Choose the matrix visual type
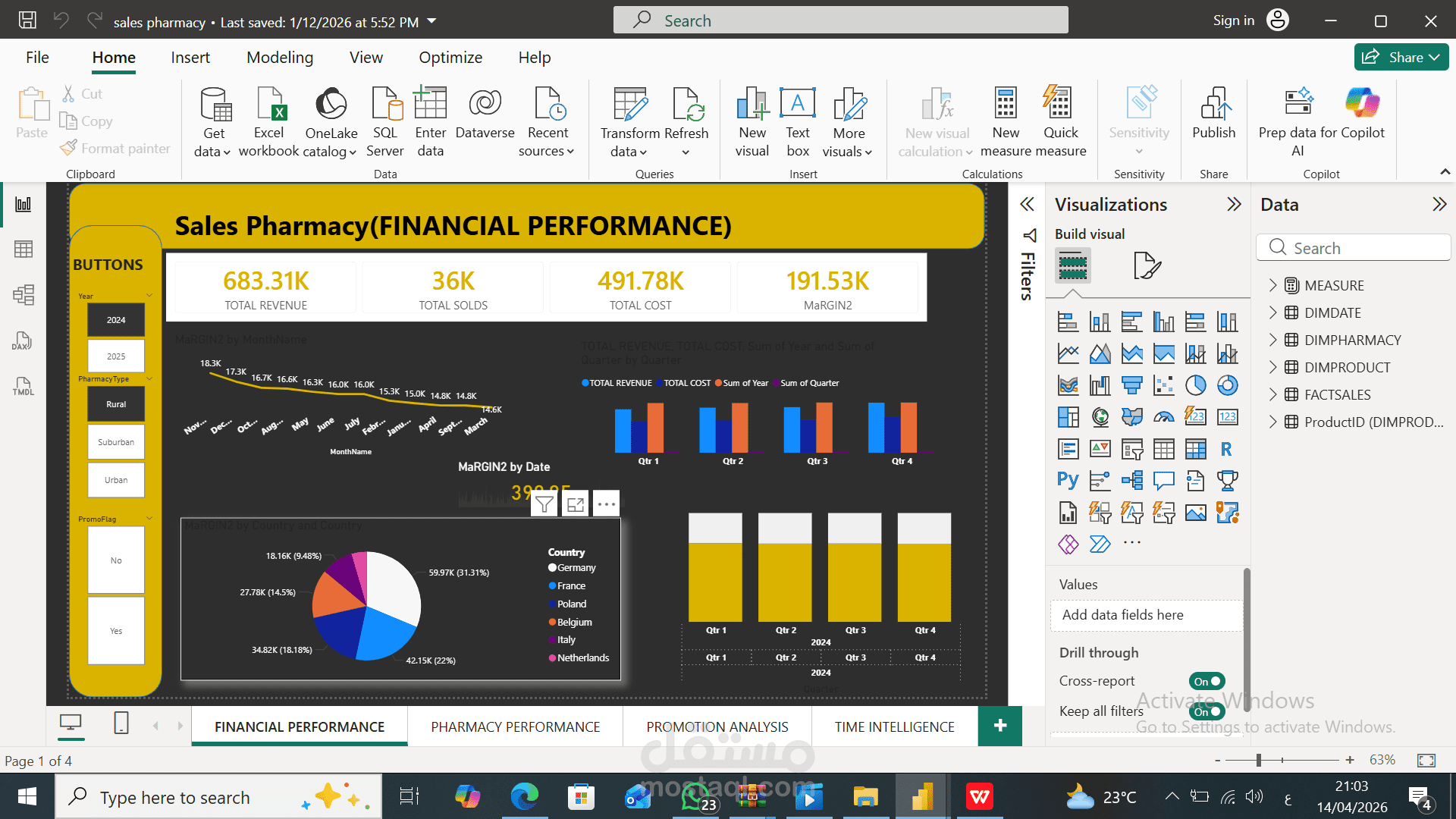This screenshot has height=819, width=1456. point(1195,449)
